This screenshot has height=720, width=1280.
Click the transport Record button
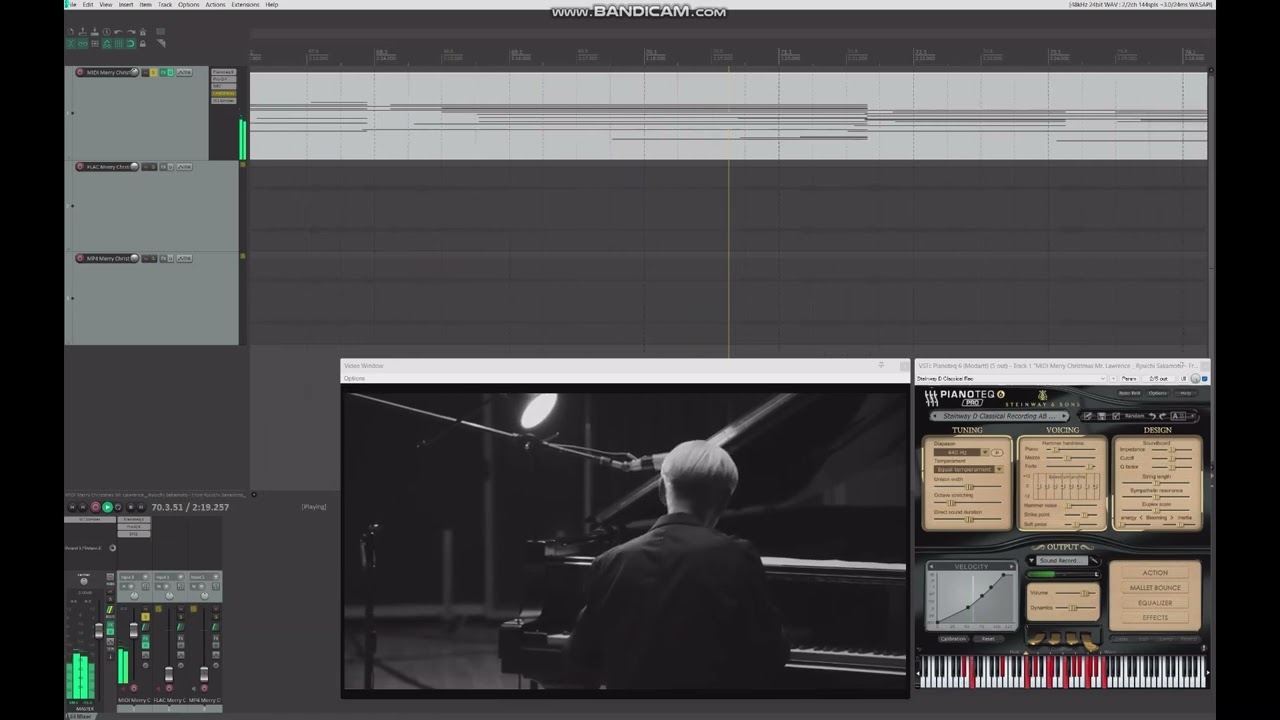point(95,507)
